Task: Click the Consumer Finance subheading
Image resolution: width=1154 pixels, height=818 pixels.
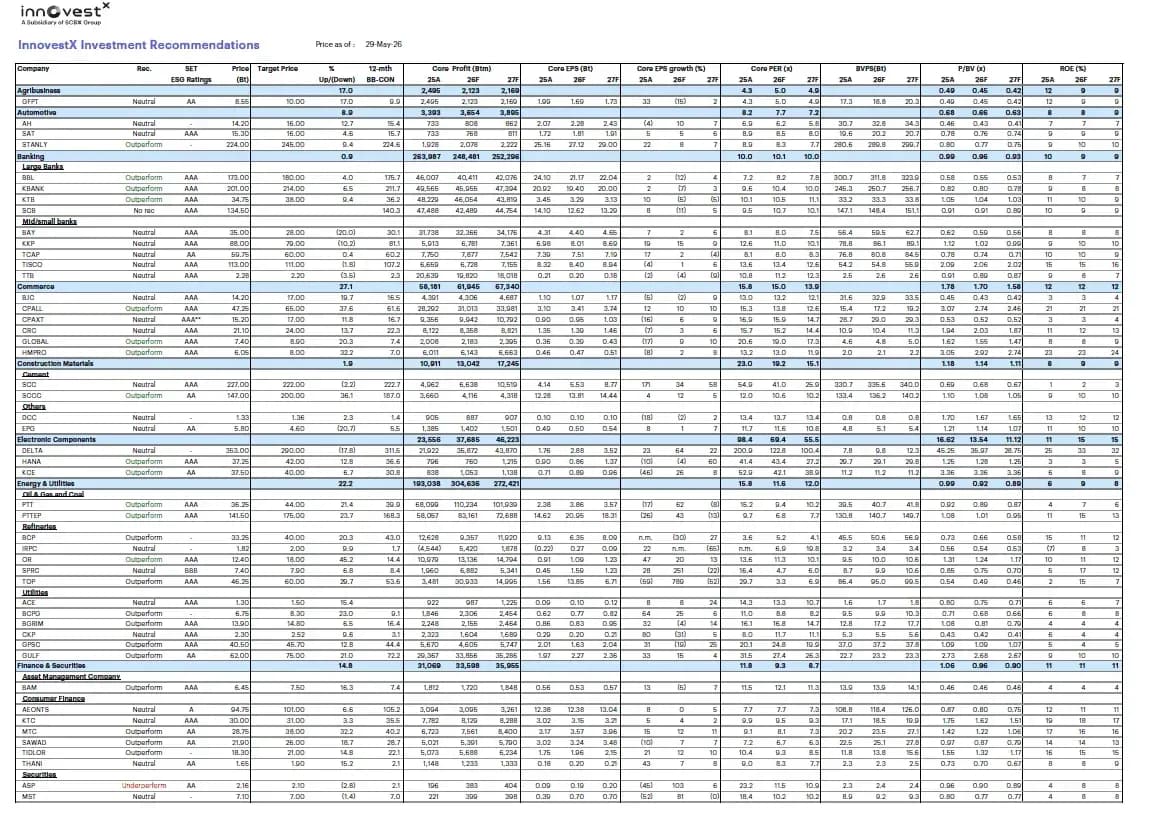Action: pos(54,699)
